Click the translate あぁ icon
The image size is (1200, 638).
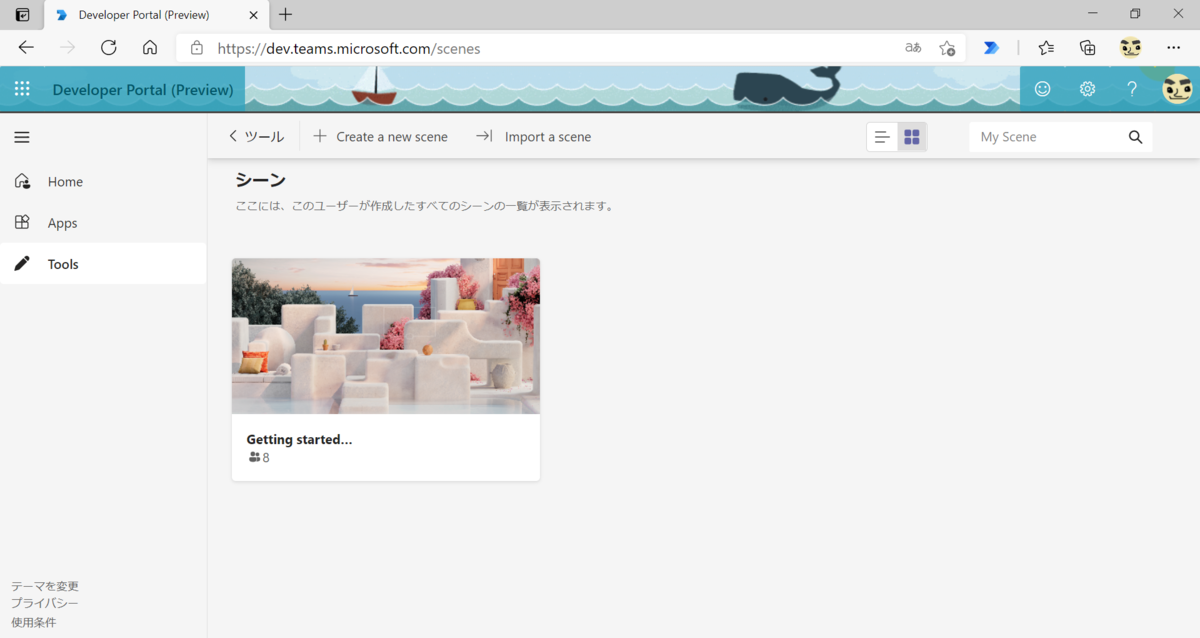[x=913, y=47]
